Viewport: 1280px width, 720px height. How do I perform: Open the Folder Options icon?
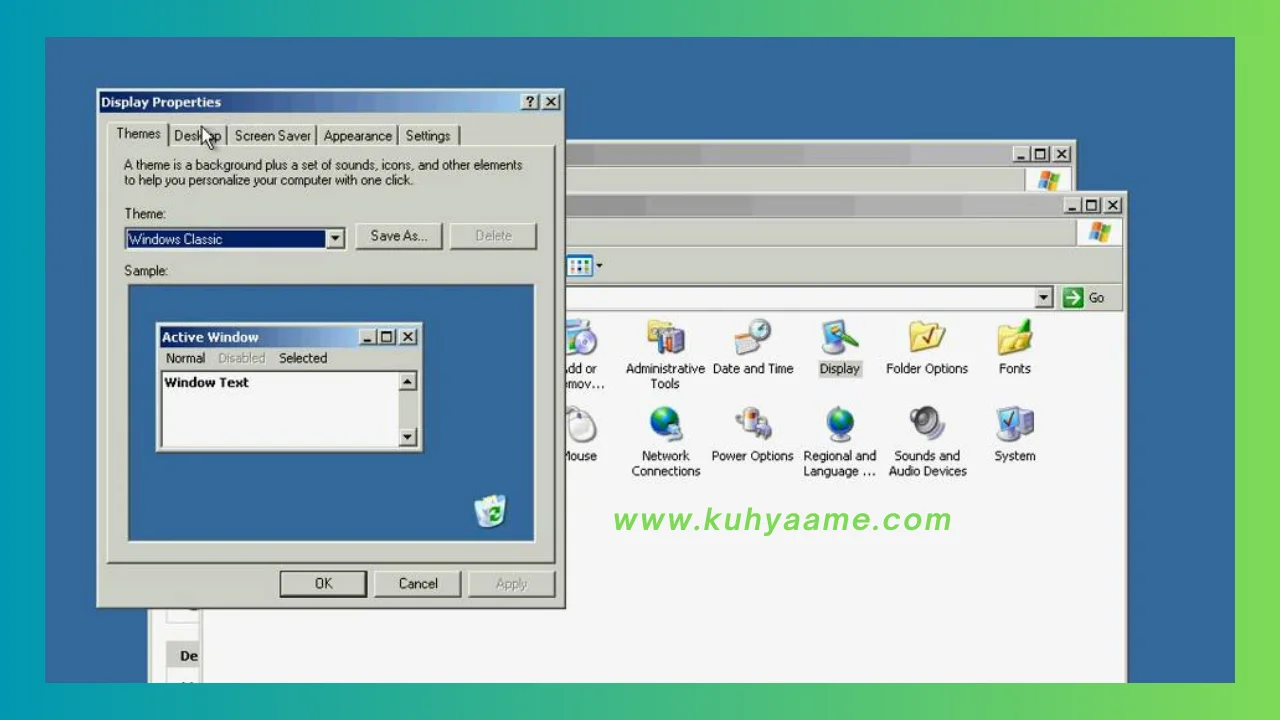tap(927, 348)
